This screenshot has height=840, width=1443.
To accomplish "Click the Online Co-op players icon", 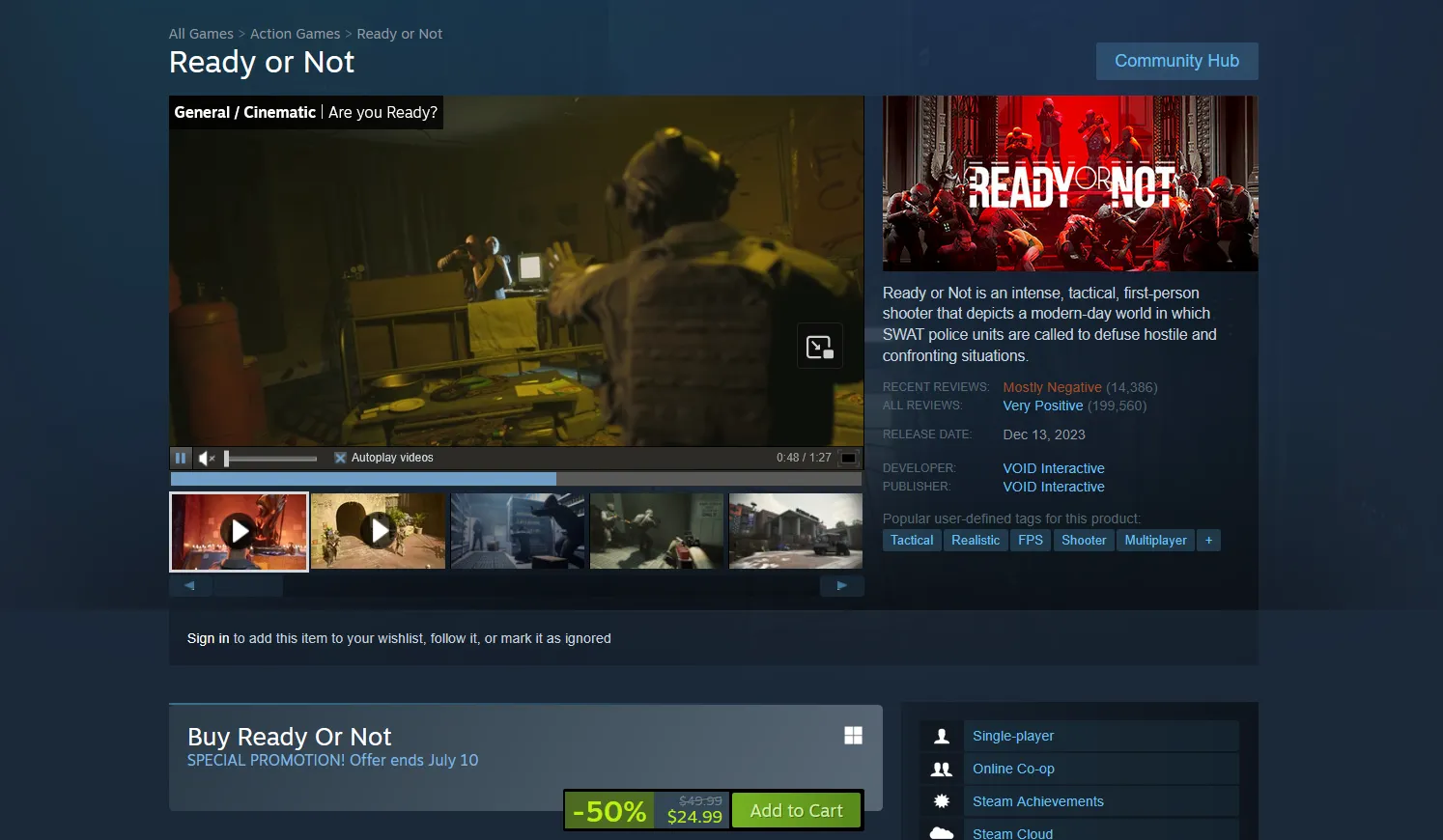I will (x=942, y=769).
